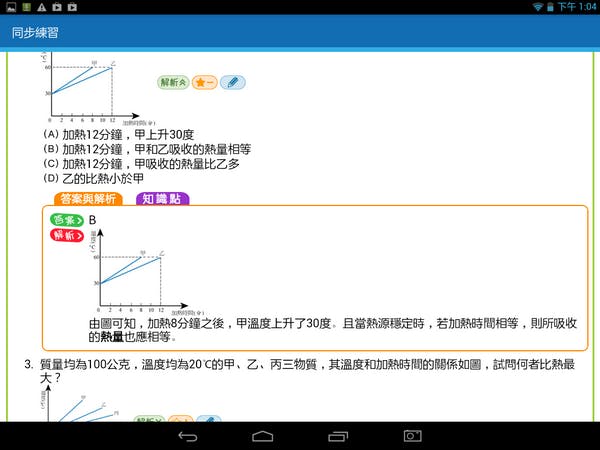Select option (C) 甲吸收的熱量比乙多
Image resolution: width=600 pixels, height=450 pixels.
[x=141, y=164]
